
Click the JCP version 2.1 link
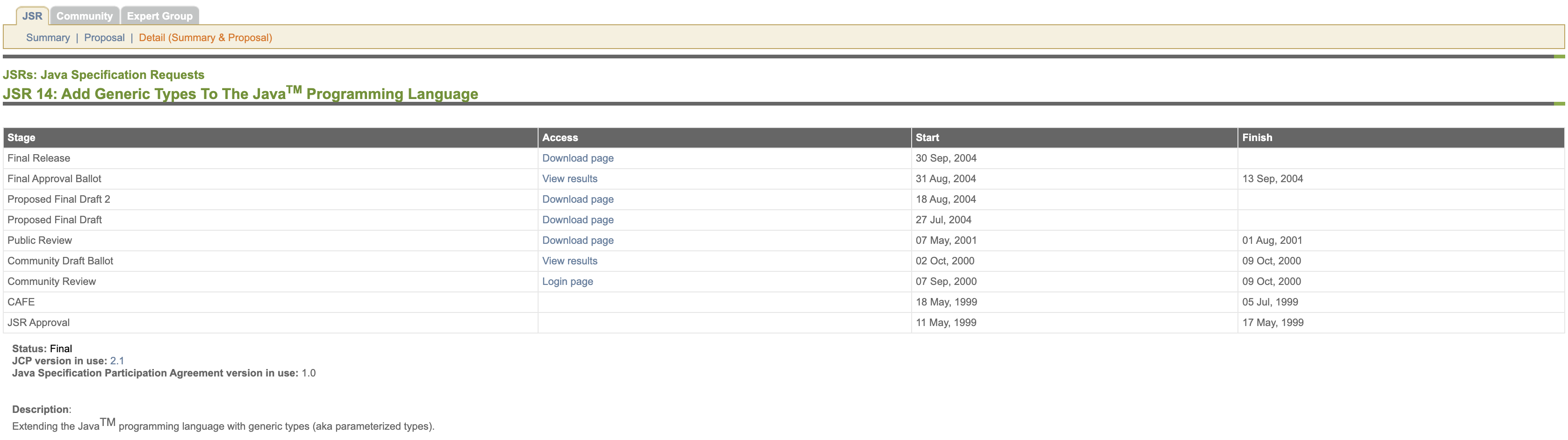117,361
